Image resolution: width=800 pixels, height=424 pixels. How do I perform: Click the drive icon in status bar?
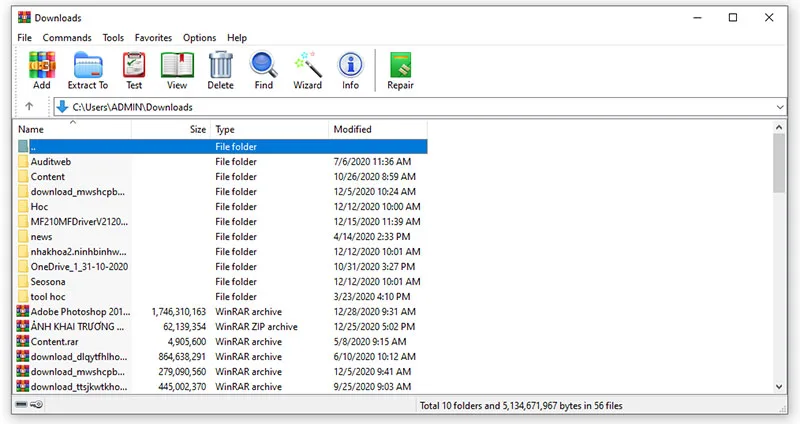tap(21, 405)
